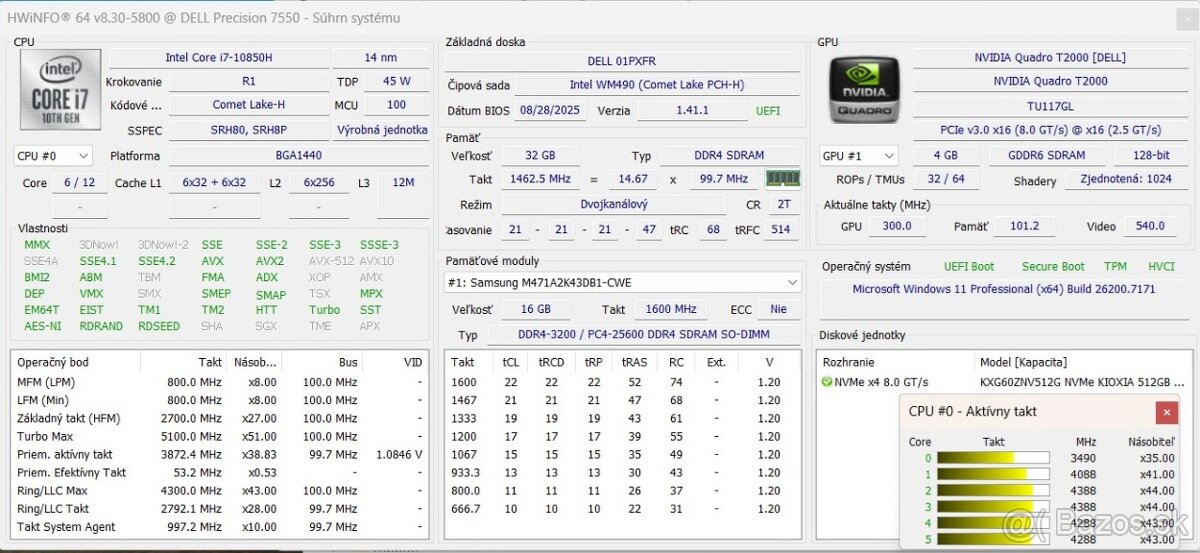The image size is (1200, 553).
Task: Click the Core 2 clock bar
Action: tap(993, 491)
